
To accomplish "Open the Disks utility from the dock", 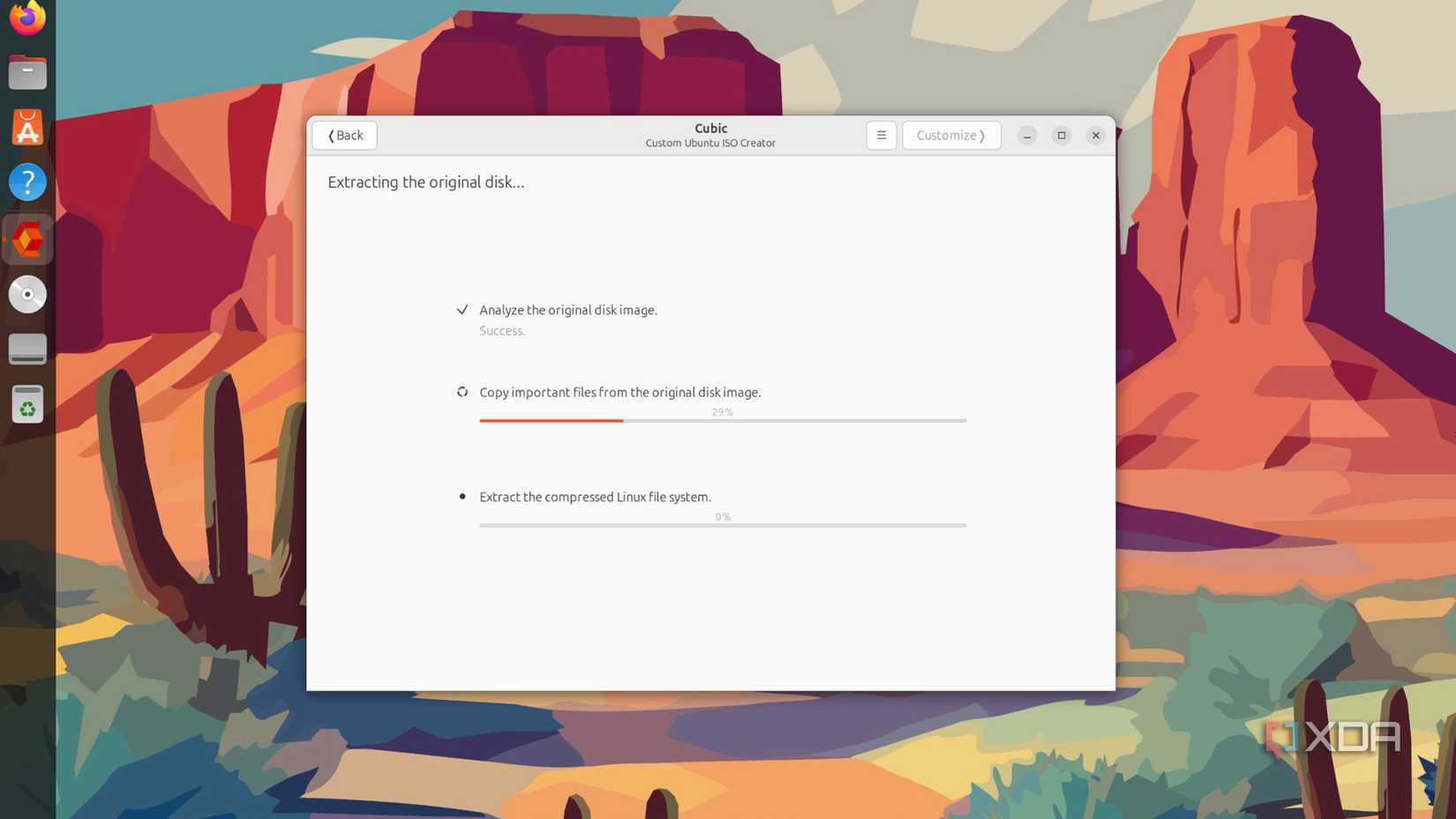I will [26, 348].
